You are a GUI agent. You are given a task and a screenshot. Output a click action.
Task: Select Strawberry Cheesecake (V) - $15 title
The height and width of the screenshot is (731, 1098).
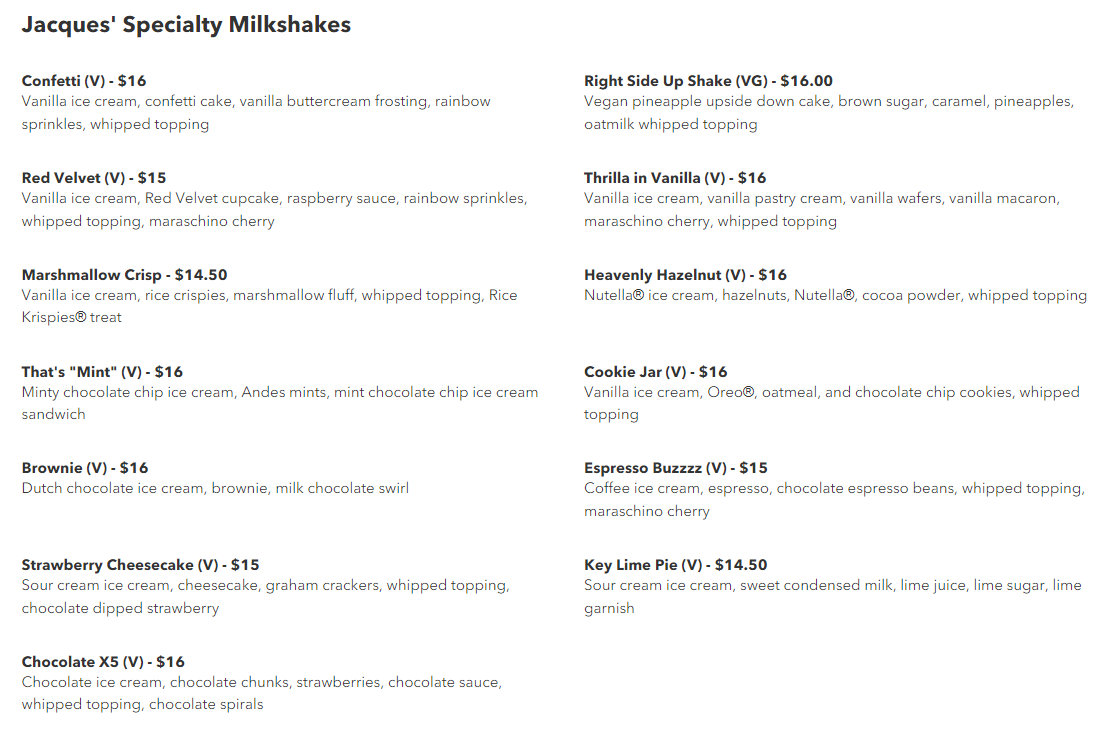141,564
